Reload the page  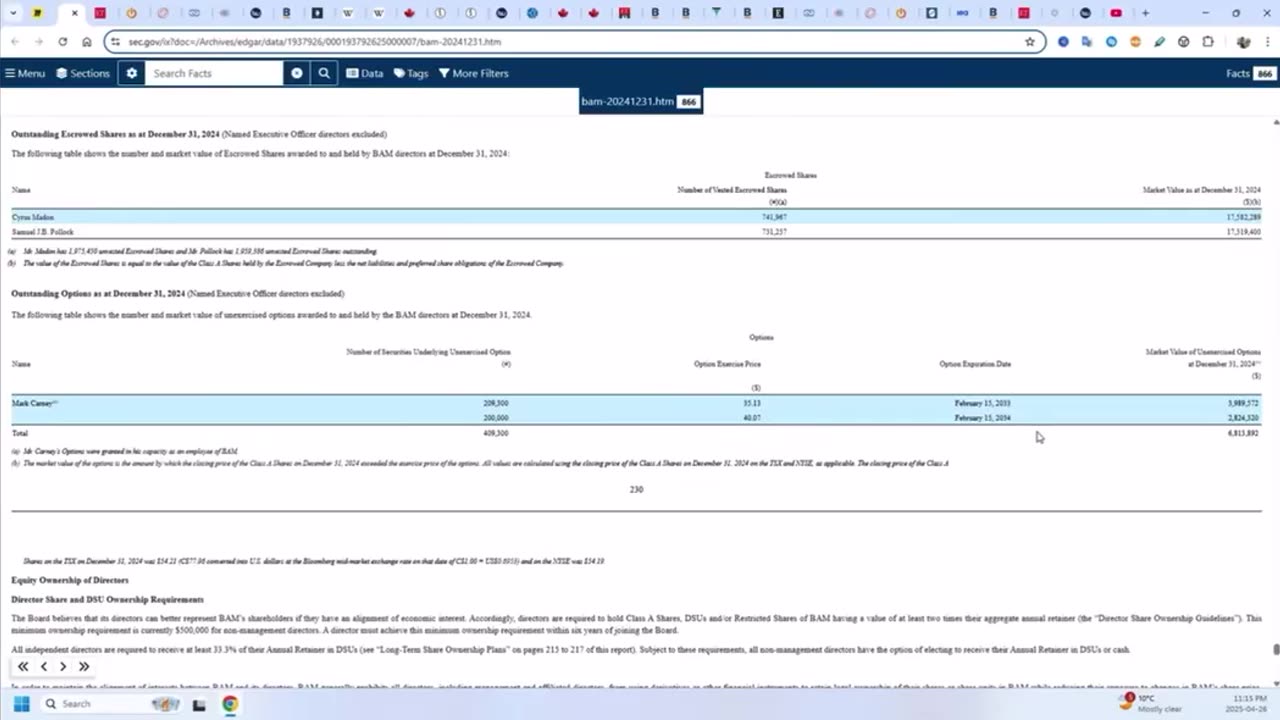point(63,42)
